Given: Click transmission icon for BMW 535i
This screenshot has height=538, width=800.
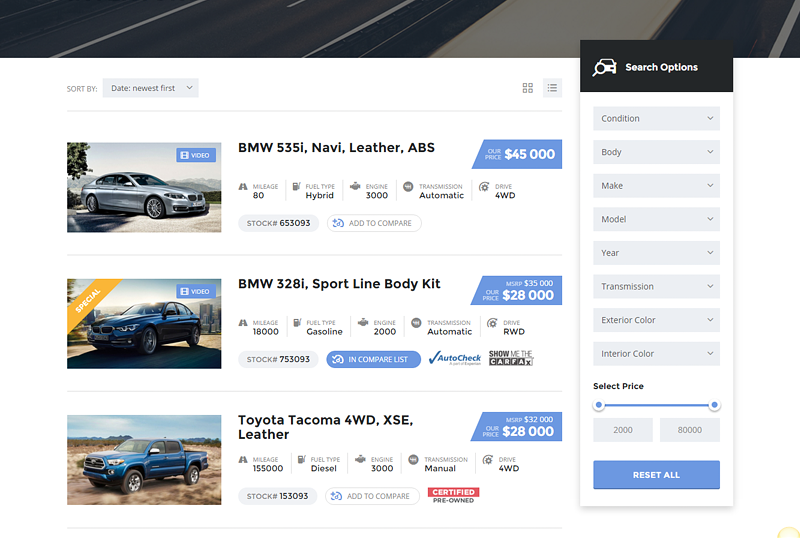Looking at the screenshot, I should [x=408, y=187].
